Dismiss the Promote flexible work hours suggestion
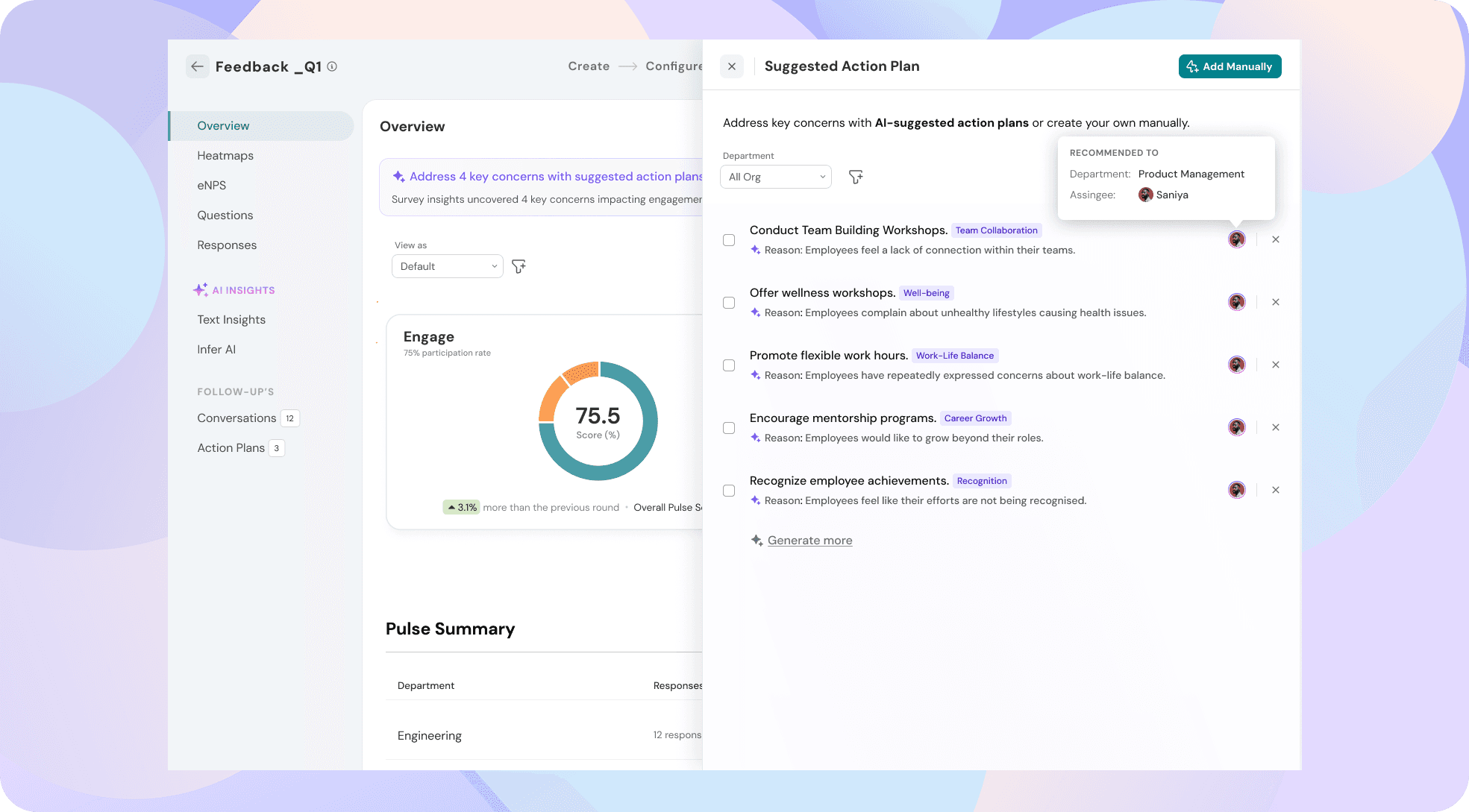The height and width of the screenshot is (812, 1469). 1276,365
